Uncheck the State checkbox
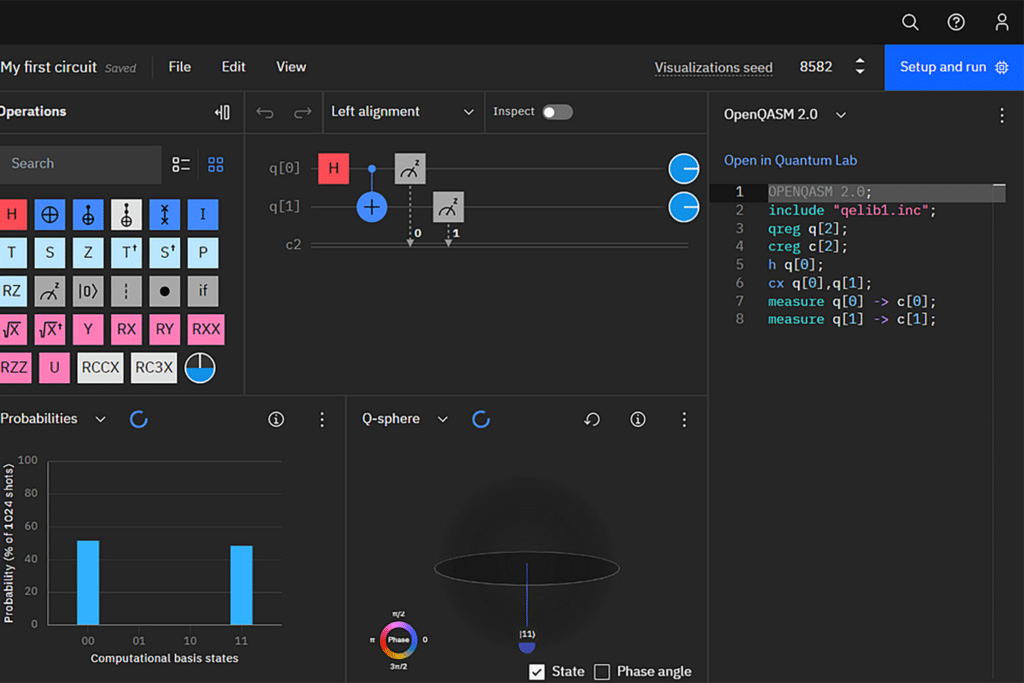This screenshot has width=1024, height=683. pyautogui.click(x=537, y=672)
